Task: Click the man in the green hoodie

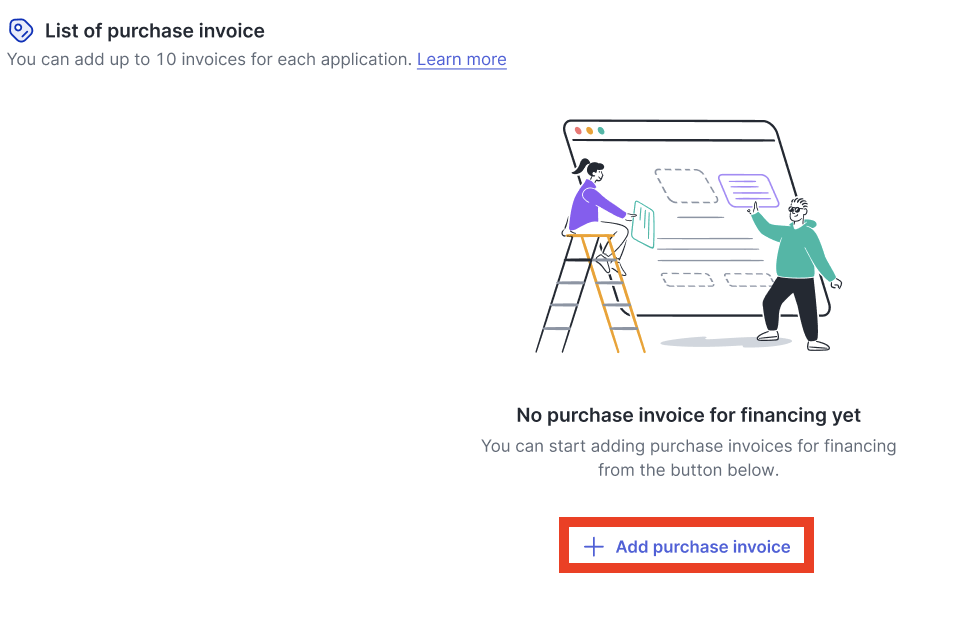Action: 795,273
